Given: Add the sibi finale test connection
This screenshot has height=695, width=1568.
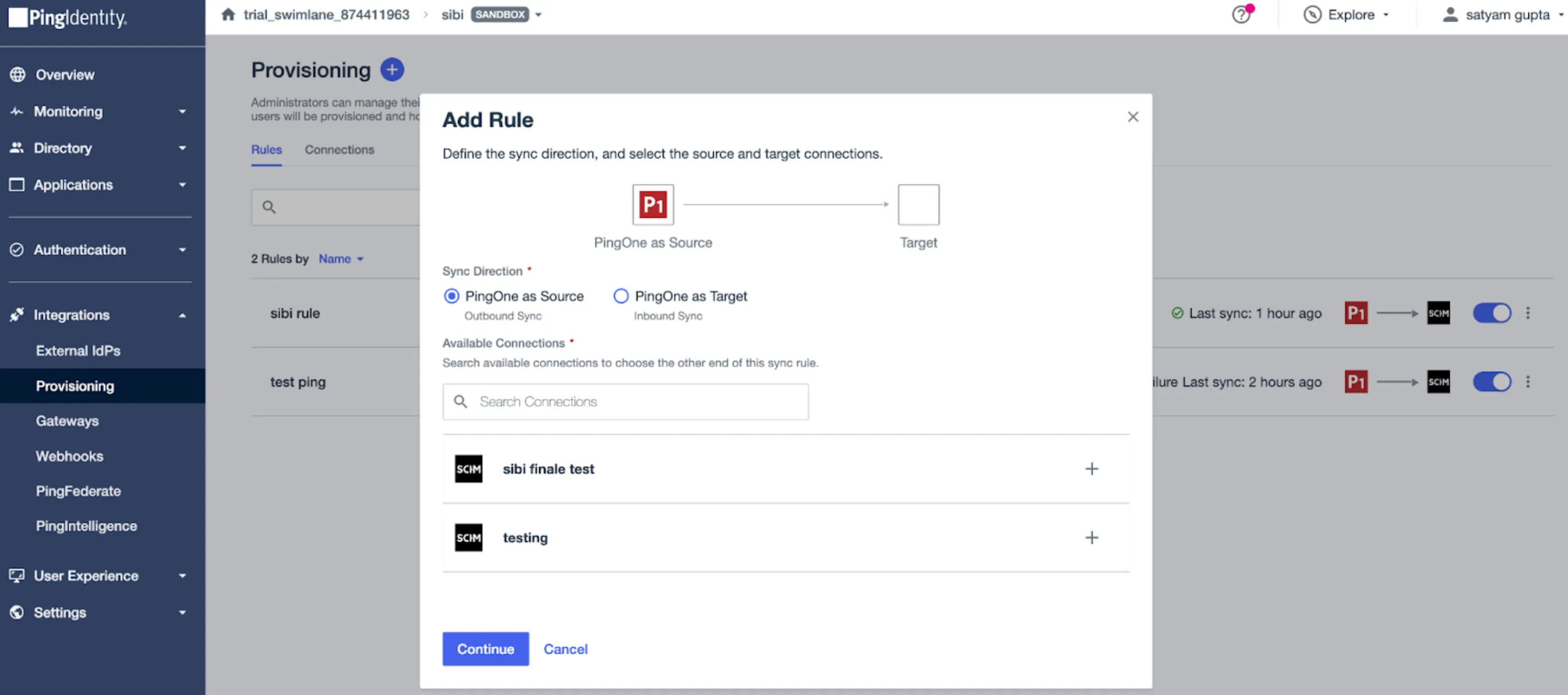Looking at the screenshot, I should coord(1092,468).
